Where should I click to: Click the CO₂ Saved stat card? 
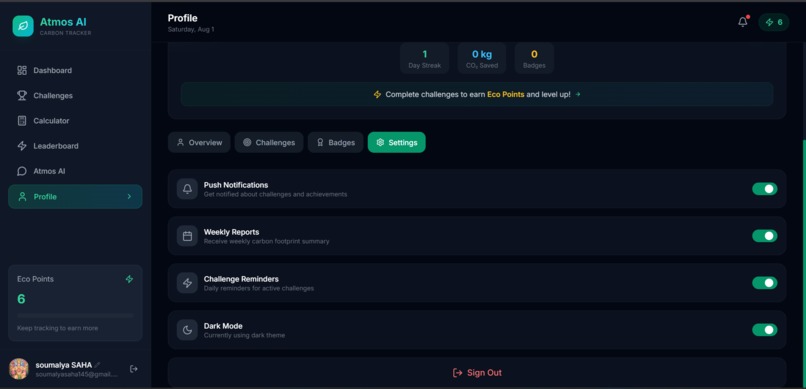482,59
